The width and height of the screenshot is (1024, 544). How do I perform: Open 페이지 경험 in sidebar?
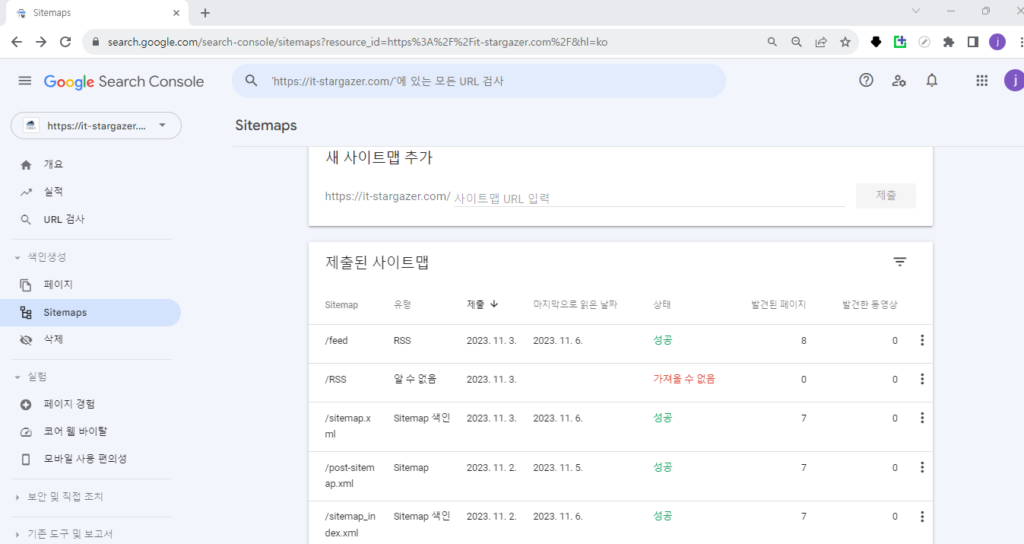91,404
